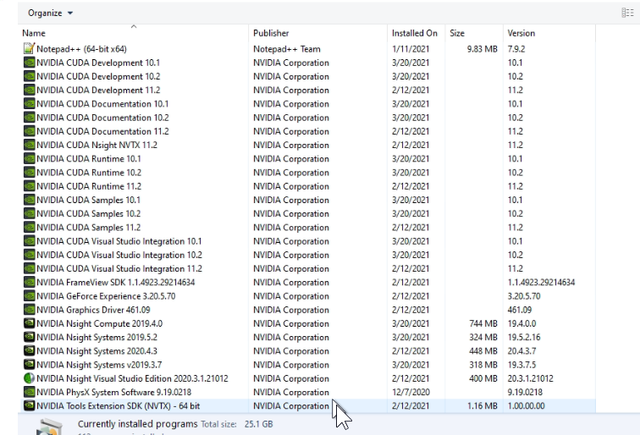Select NVIDIA CUDA Nsight NVTX 11.2 name text
640x435 pixels.
coord(97,145)
